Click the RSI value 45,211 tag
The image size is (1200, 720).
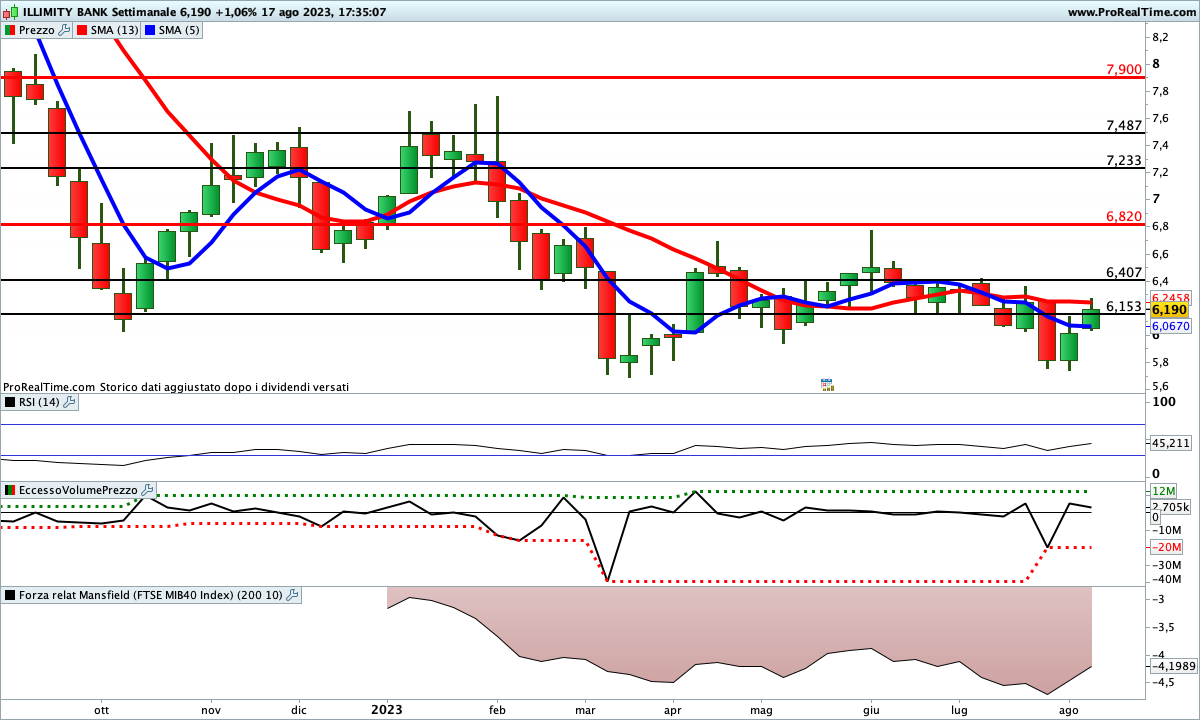(1171, 442)
